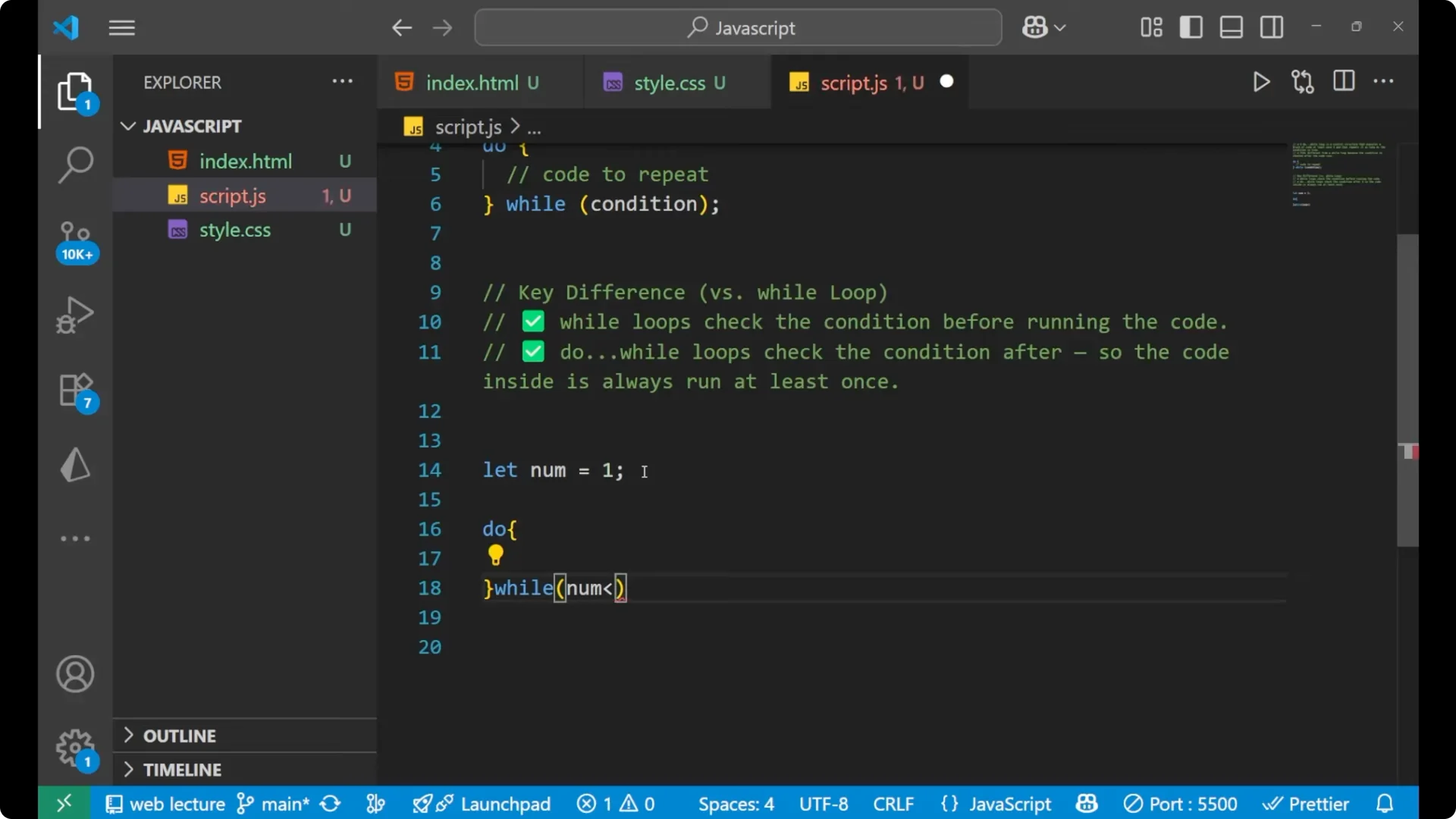Open the Explorer icon in Activity Bar
This screenshot has width=1456, height=819.
pyautogui.click(x=75, y=91)
